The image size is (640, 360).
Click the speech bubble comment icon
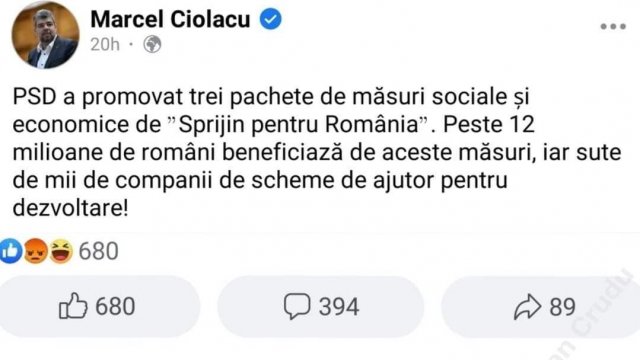tap(297, 306)
